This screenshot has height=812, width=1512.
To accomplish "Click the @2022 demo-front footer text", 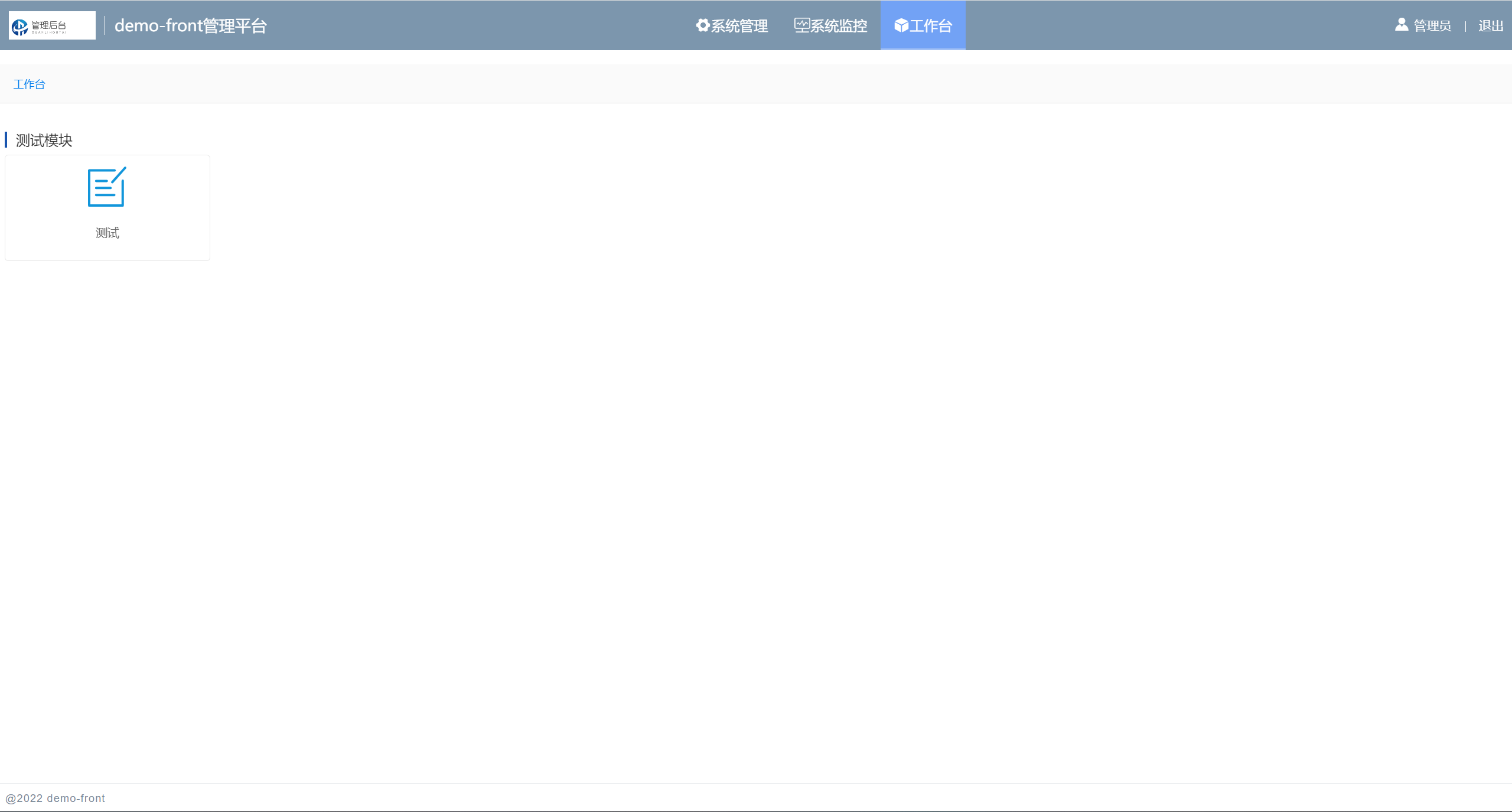I will click(x=55, y=798).
